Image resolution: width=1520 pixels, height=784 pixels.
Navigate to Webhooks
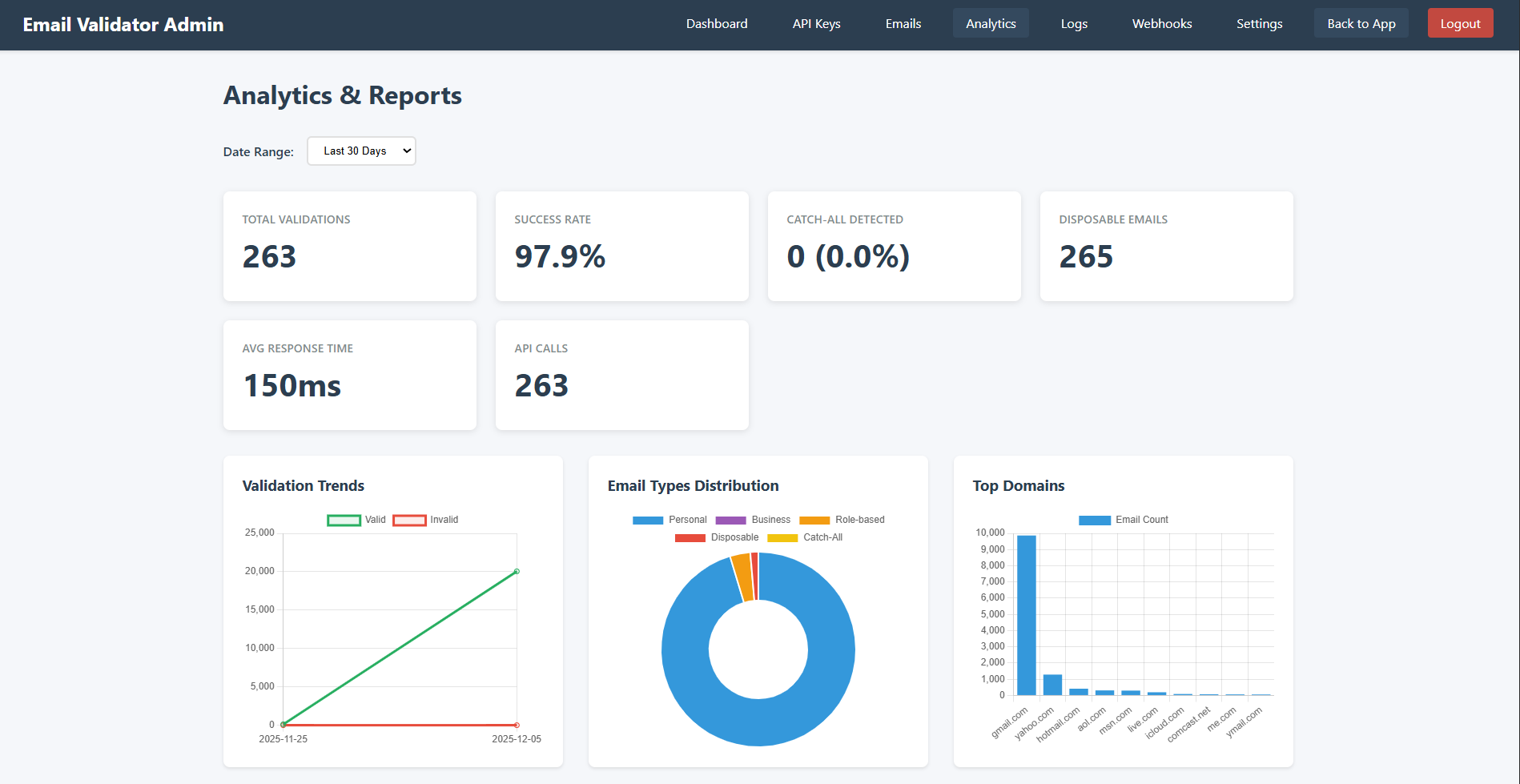(x=1161, y=24)
